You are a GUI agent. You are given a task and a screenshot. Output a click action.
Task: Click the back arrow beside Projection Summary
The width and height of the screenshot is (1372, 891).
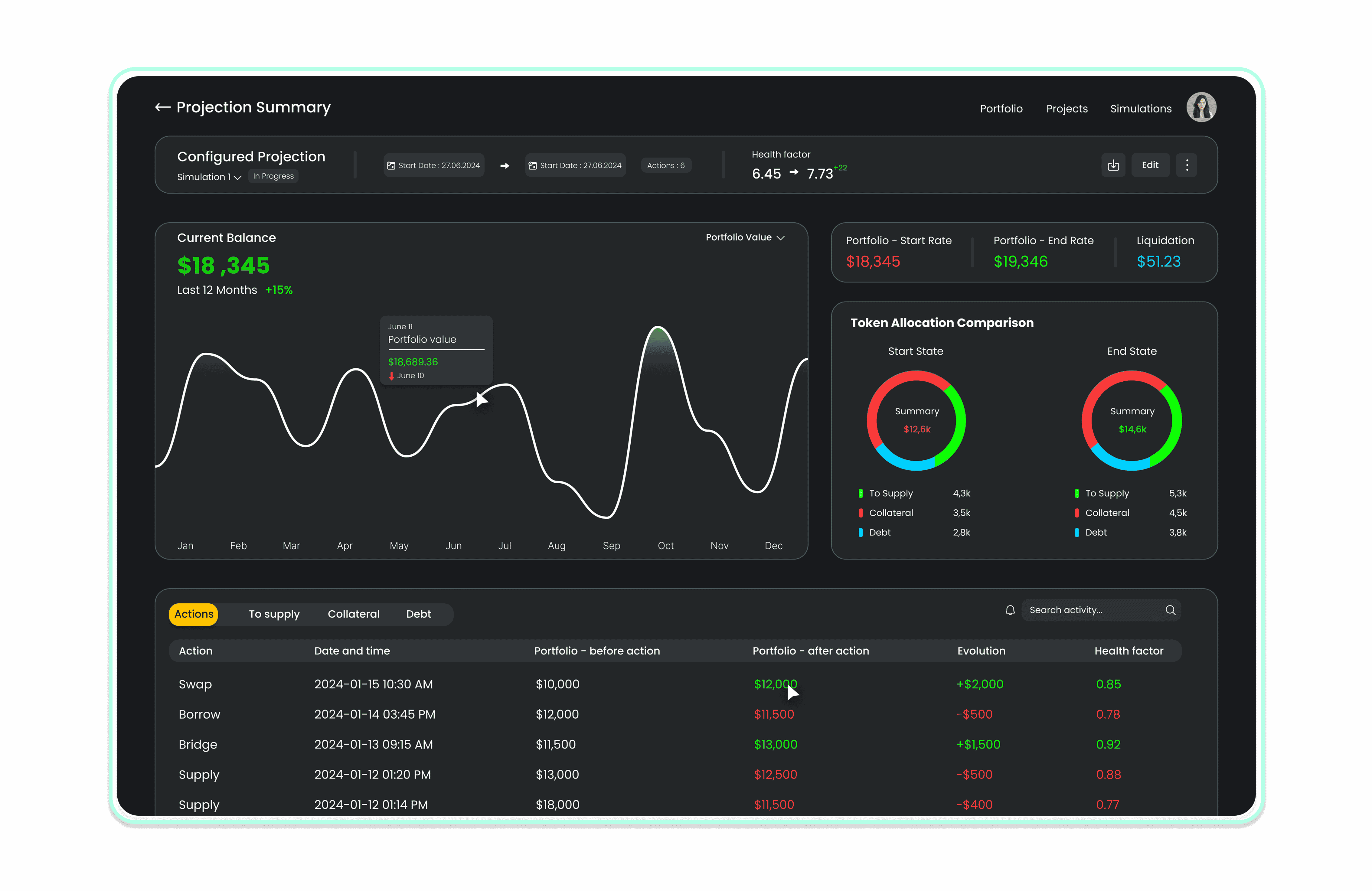[163, 107]
